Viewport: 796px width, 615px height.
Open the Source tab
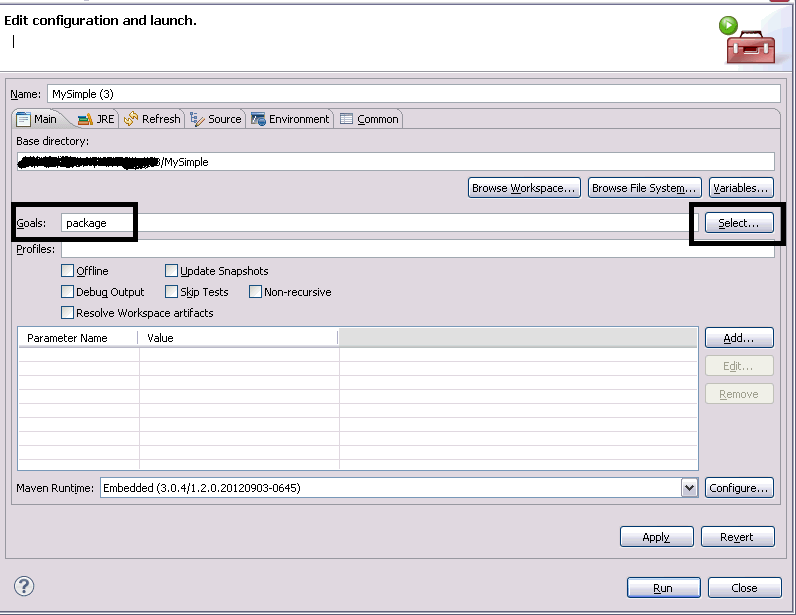[215, 119]
